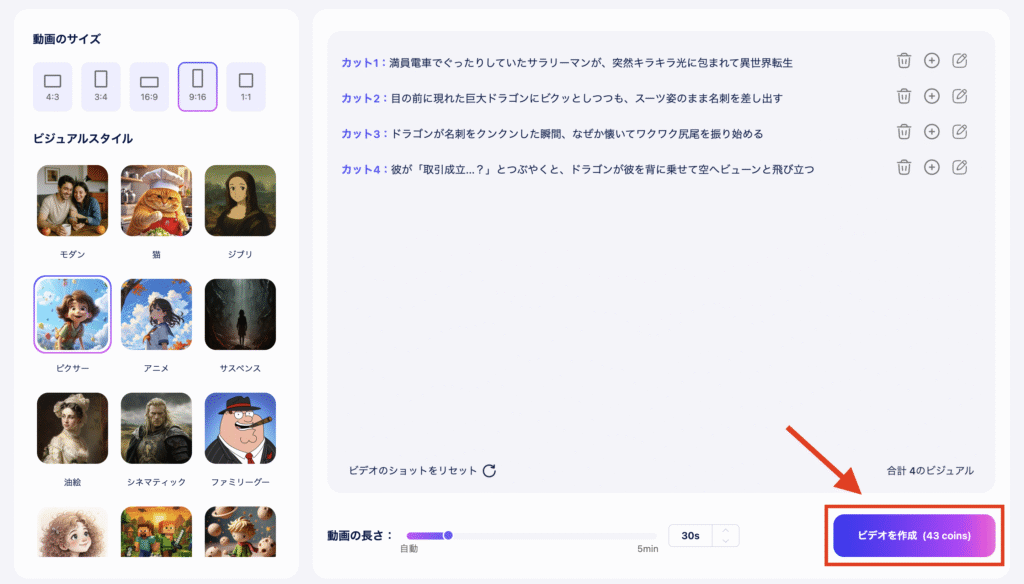Select the 4:3 video size option
1024x584 pixels.
click(x=53, y=86)
